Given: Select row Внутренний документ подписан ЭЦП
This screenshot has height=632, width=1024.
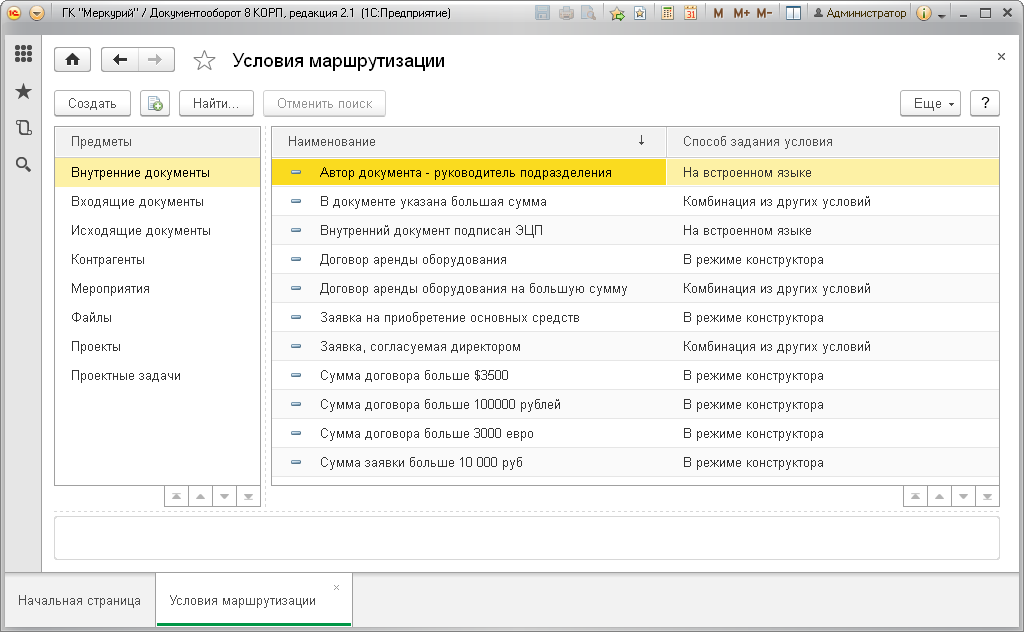Looking at the screenshot, I should point(635,230).
